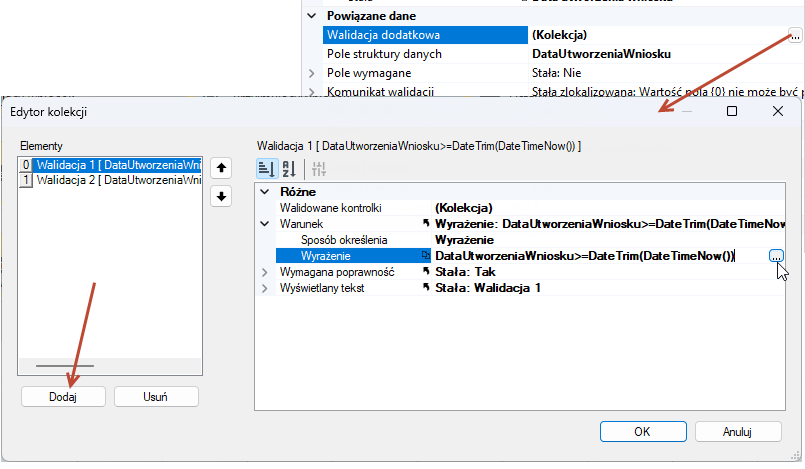Sort properties alphabetically with A-Z icon
805x469 pixels.
(x=289, y=168)
